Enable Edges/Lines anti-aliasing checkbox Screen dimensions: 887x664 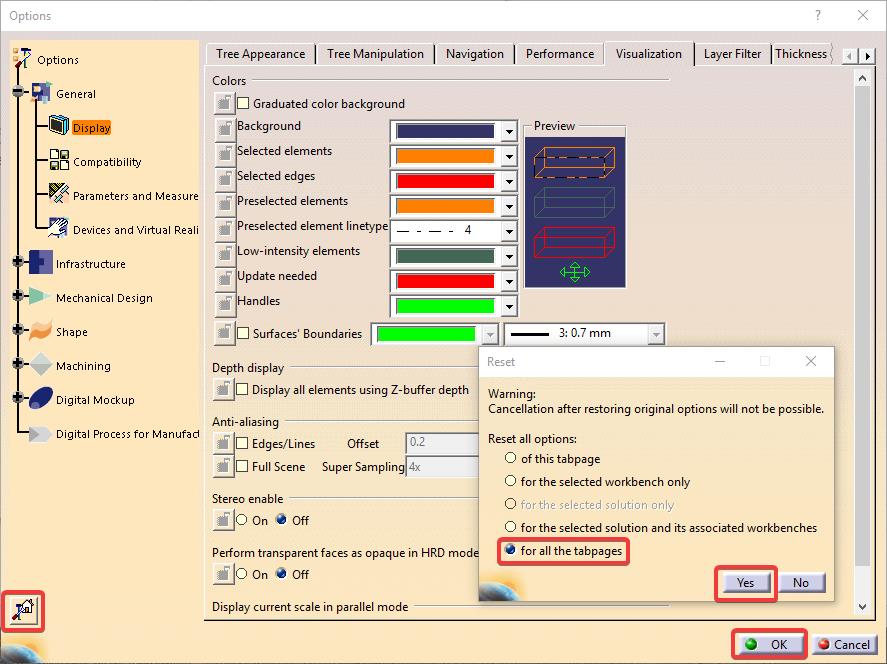[x=242, y=443]
